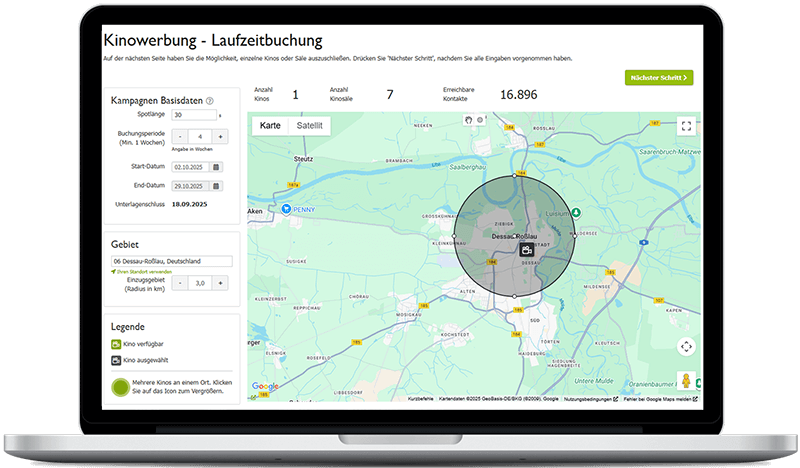Toggle fullscreen map view
Screen dimensions: 800x468
[686, 126]
